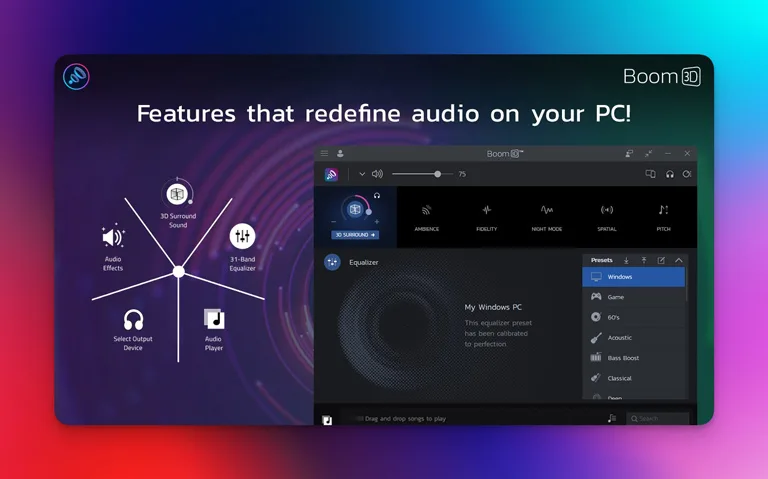The height and width of the screenshot is (479, 768).
Task: Click the cast devices icon in title bar
Action: click(x=629, y=153)
